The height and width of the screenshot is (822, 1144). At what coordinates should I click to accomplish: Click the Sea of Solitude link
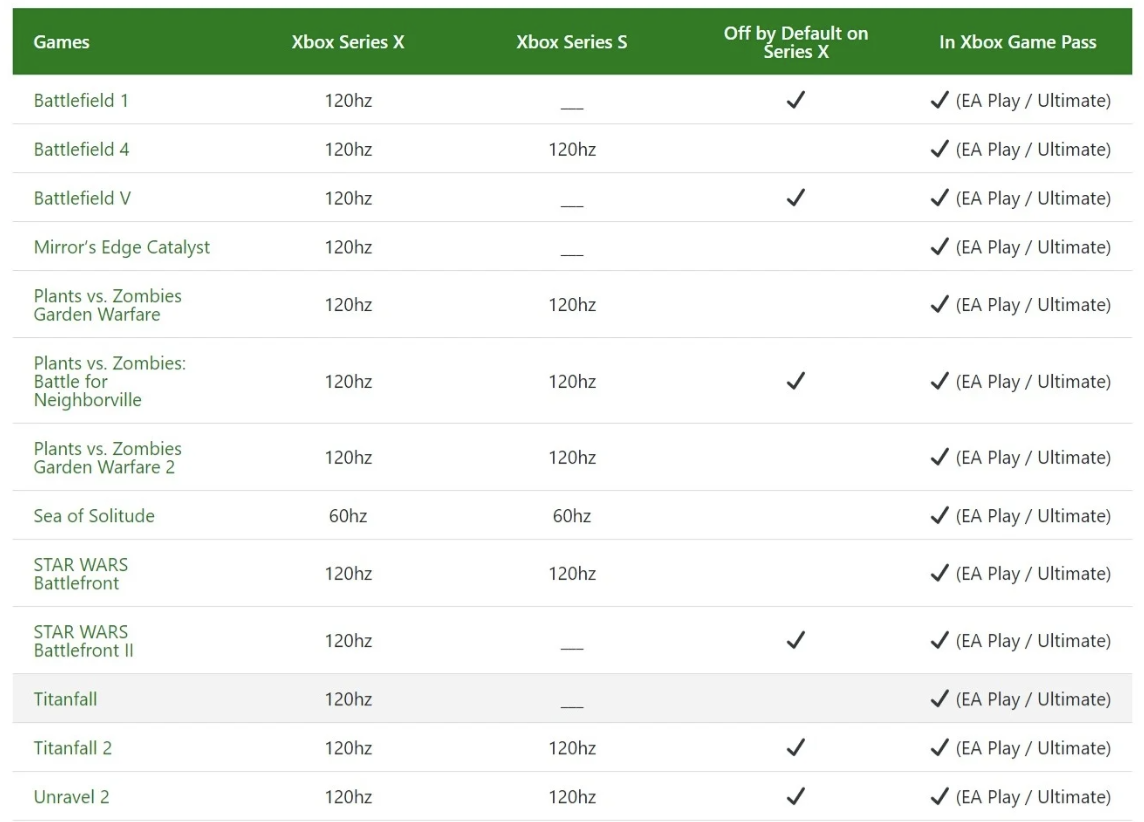click(94, 516)
